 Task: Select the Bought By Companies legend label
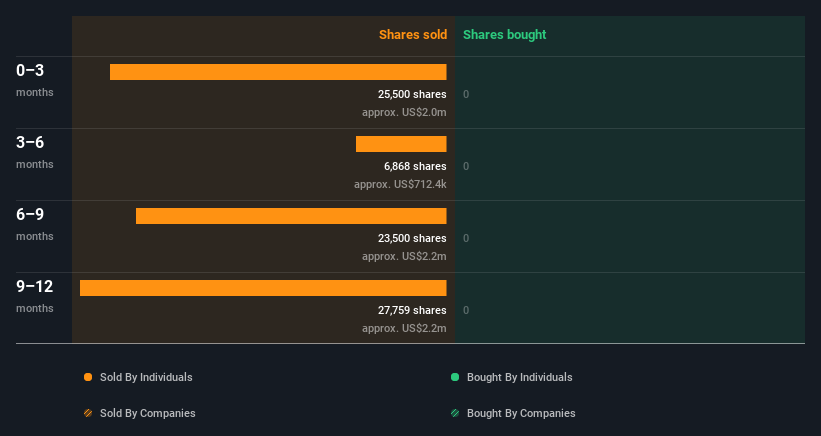[521, 413]
